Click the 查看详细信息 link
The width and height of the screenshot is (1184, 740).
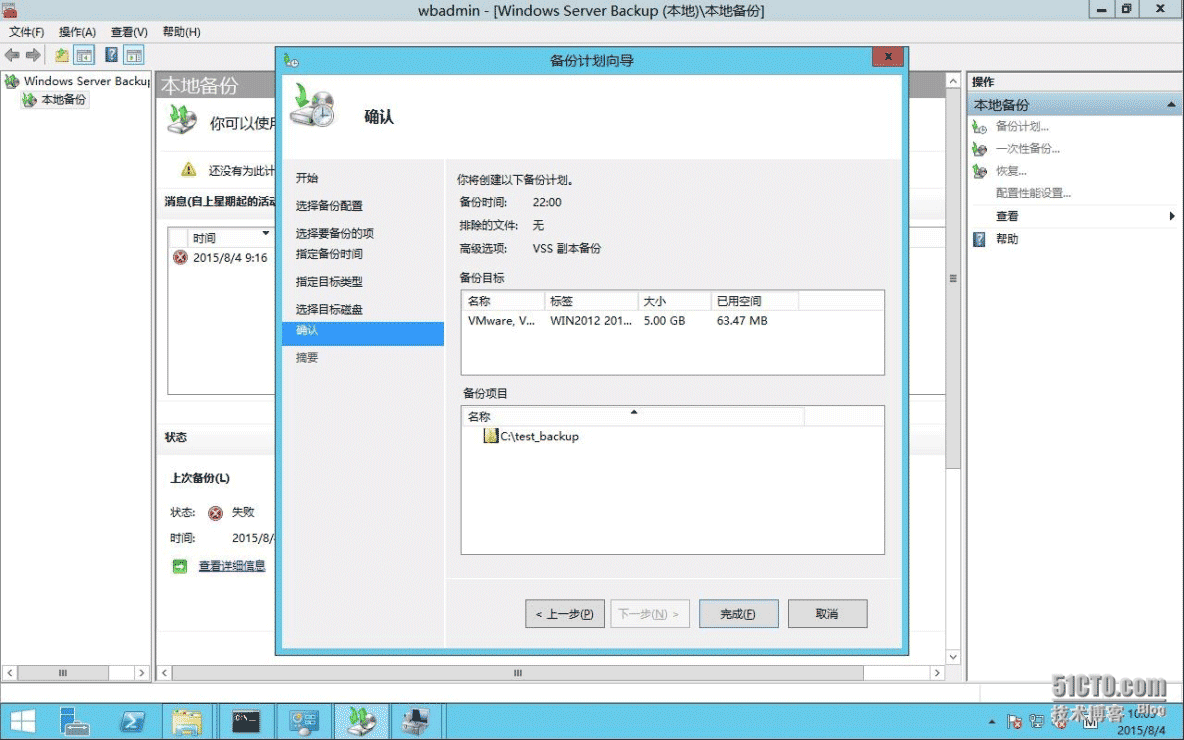point(232,566)
